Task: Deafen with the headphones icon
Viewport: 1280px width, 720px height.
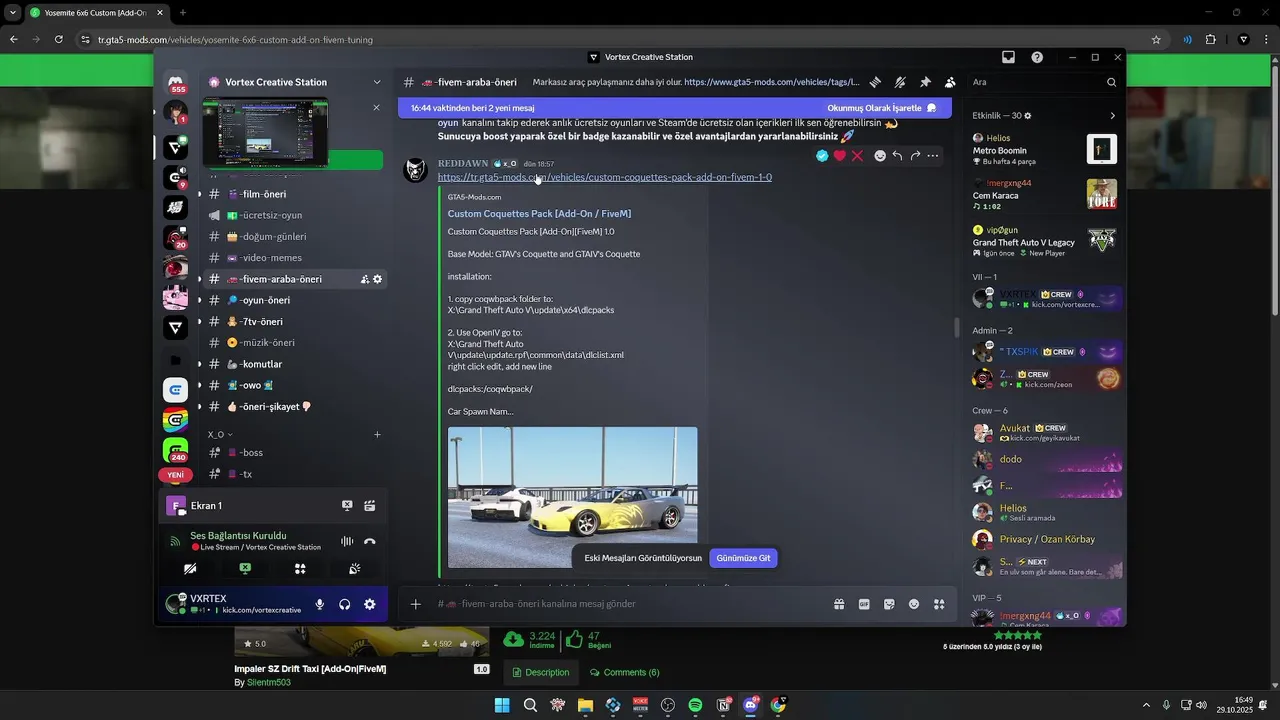Action: tap(344, 604)
